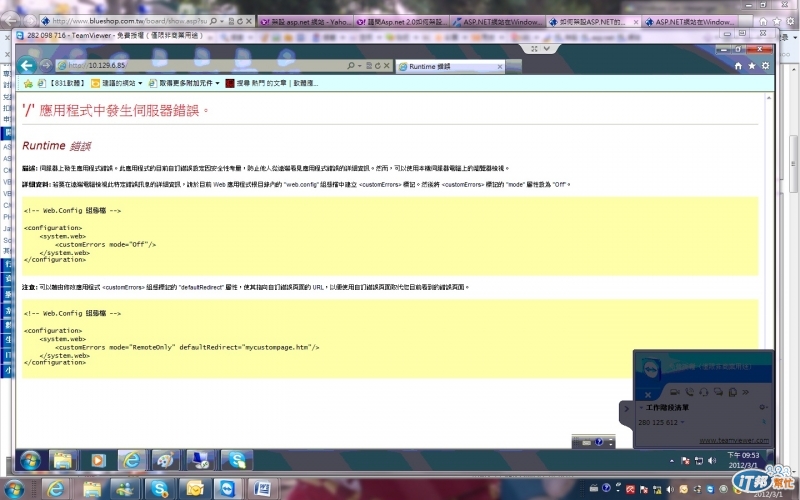Go back in the remote IE browser
800x500 pixels.
(27, 65)
